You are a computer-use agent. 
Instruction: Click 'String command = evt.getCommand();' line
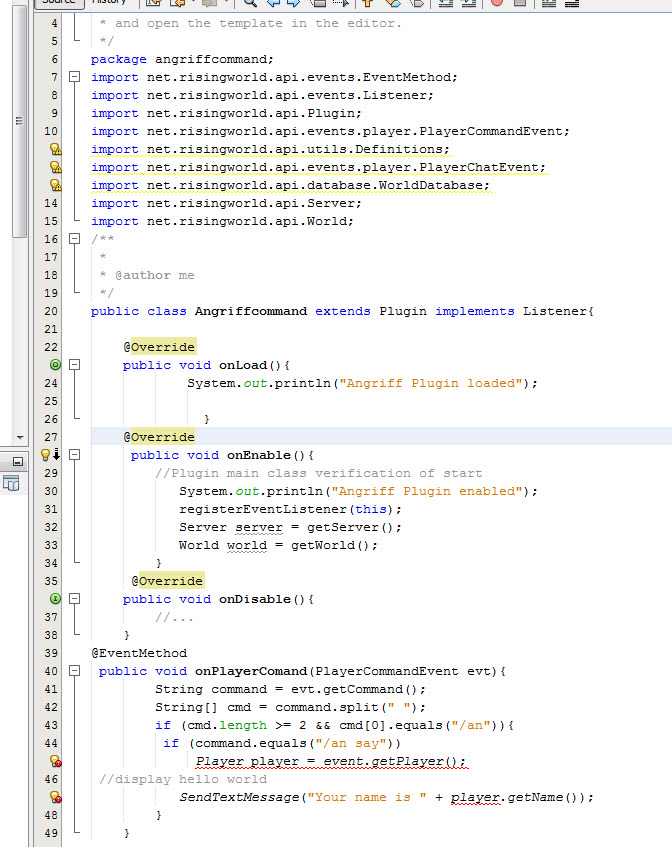(290, 689)
